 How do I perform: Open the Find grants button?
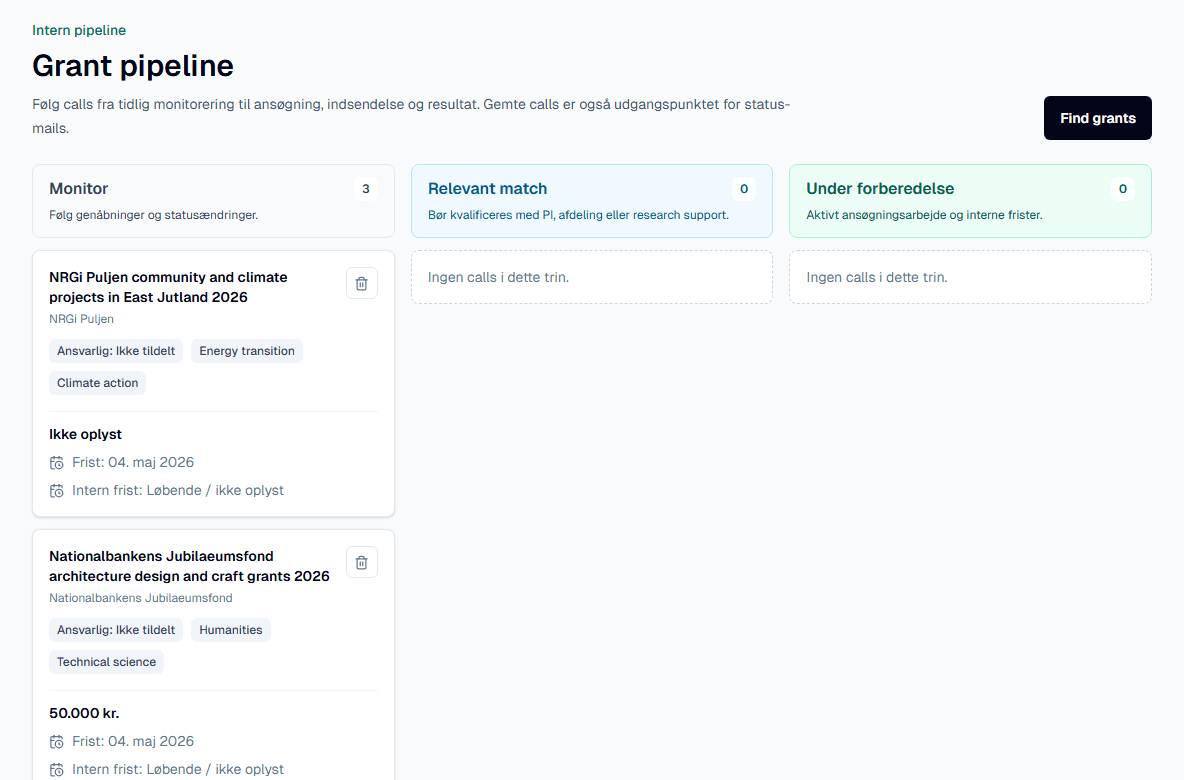(1097, 118)
